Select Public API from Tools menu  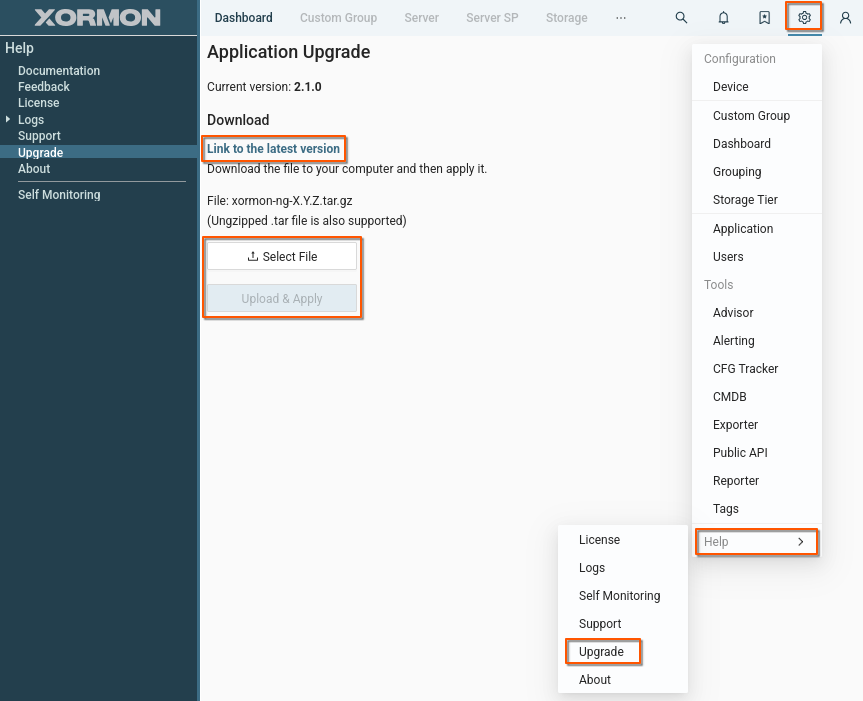click(x=740, y=453)
